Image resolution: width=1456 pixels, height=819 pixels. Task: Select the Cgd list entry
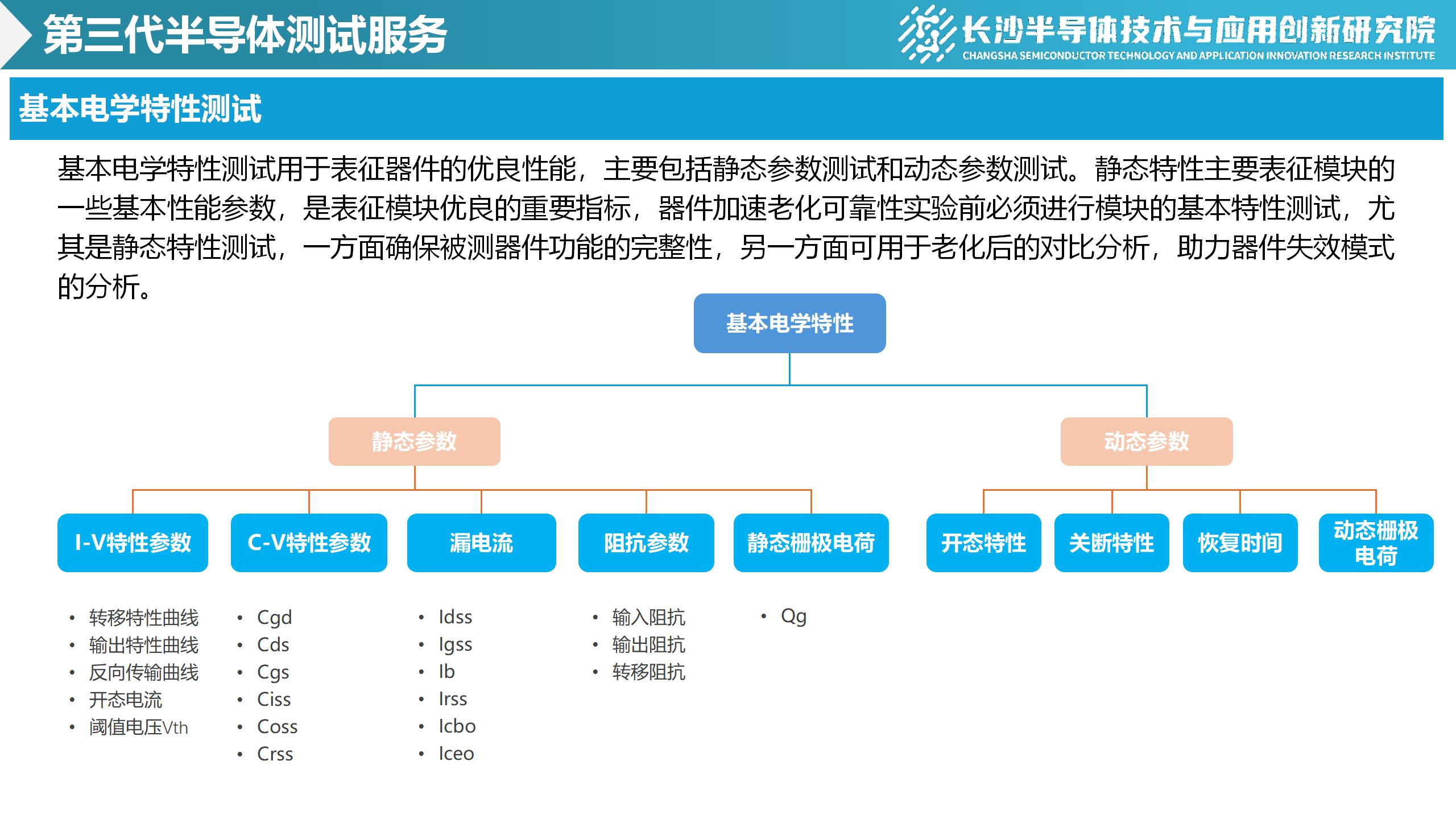pyautogui.click(x=275, y=617)
